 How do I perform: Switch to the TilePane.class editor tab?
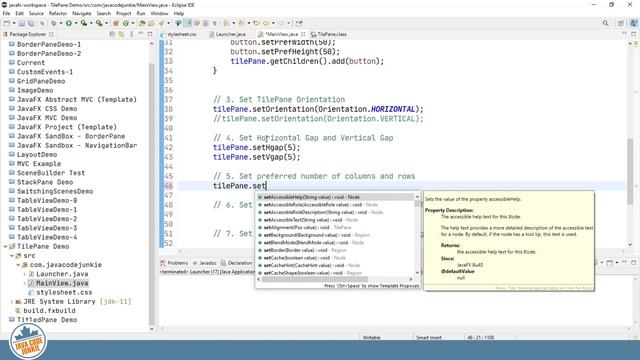(x=329, y=34)
